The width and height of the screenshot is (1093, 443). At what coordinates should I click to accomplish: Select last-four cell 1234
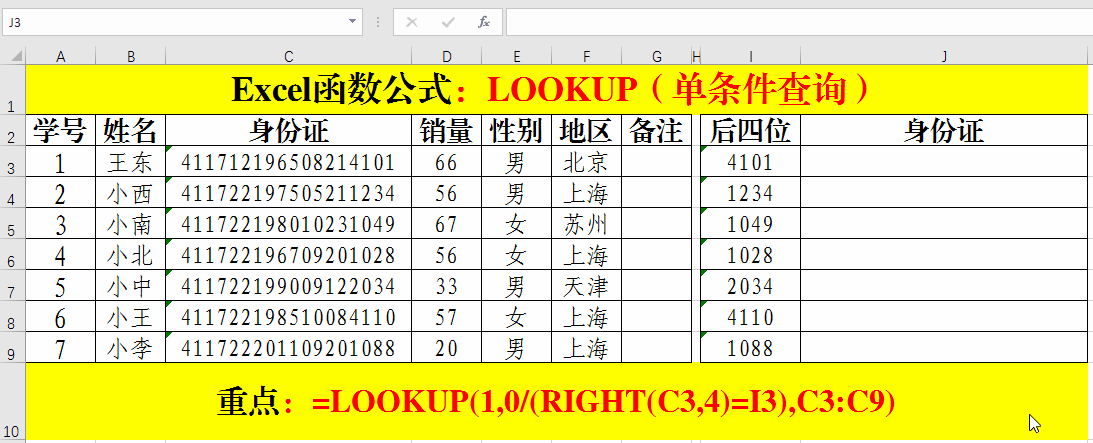click(x=750, y=192)
